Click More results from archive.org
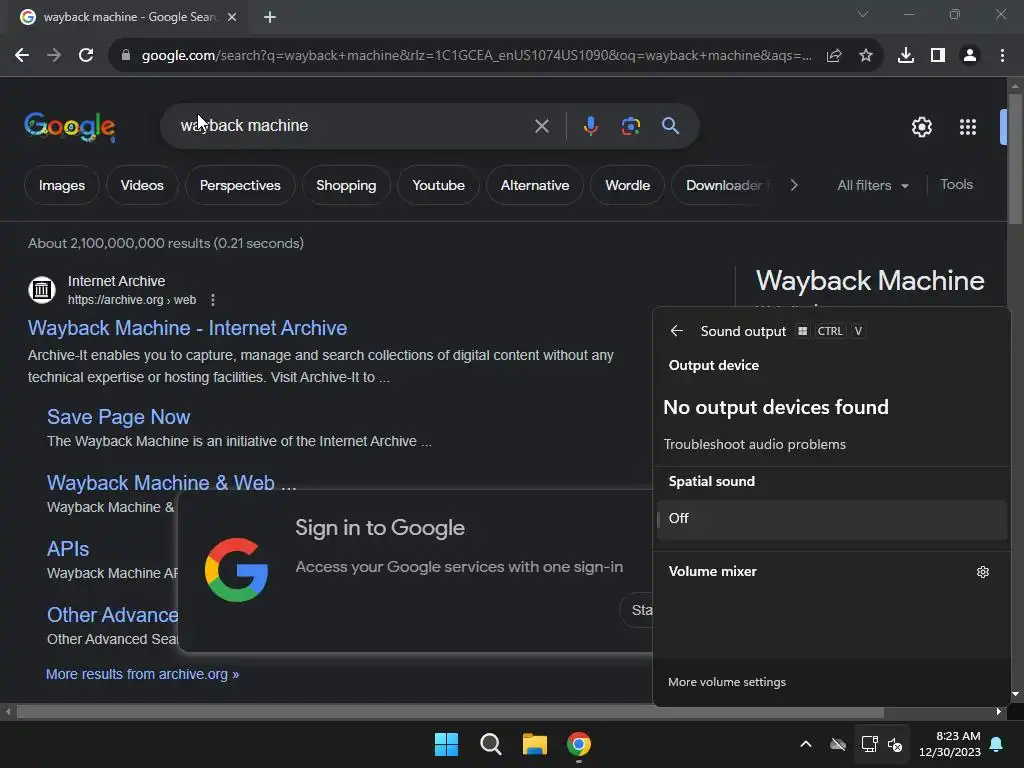1024x768 pixels. pos(142,674)
